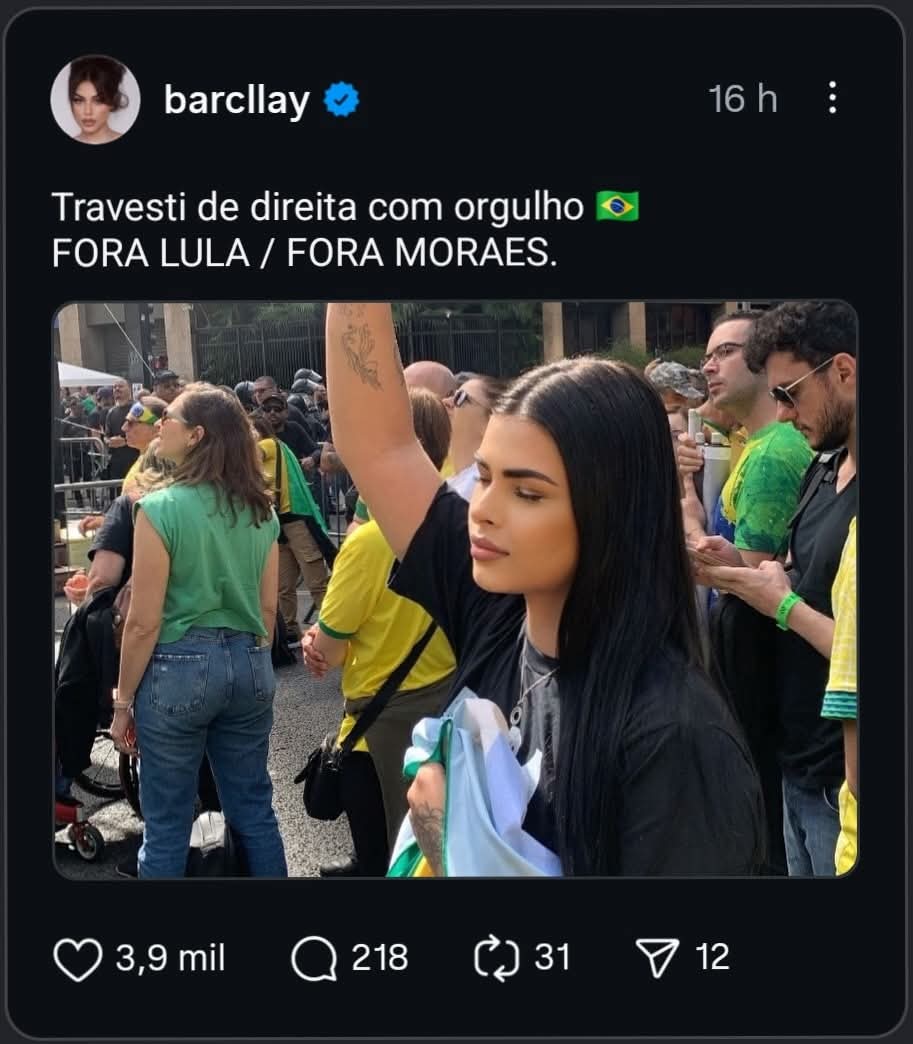This screenshot has height=1044, width=913.
Task: Repost using the circular arrows icon
Action: (x=496, y=959)
